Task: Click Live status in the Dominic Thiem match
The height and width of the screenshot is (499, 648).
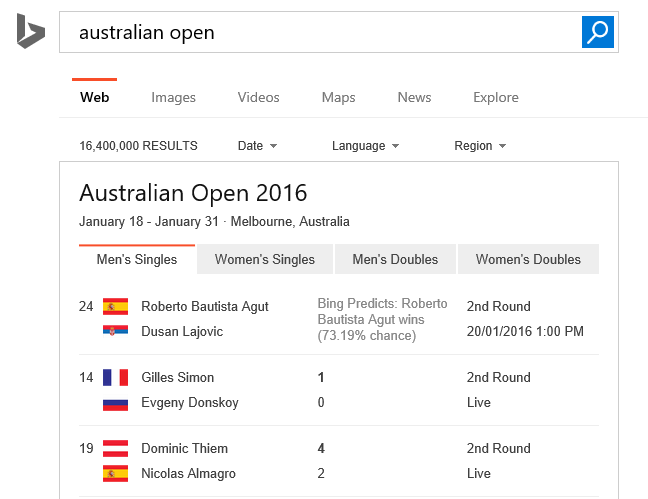Action: pyautogui.click(x=479, y=473)
